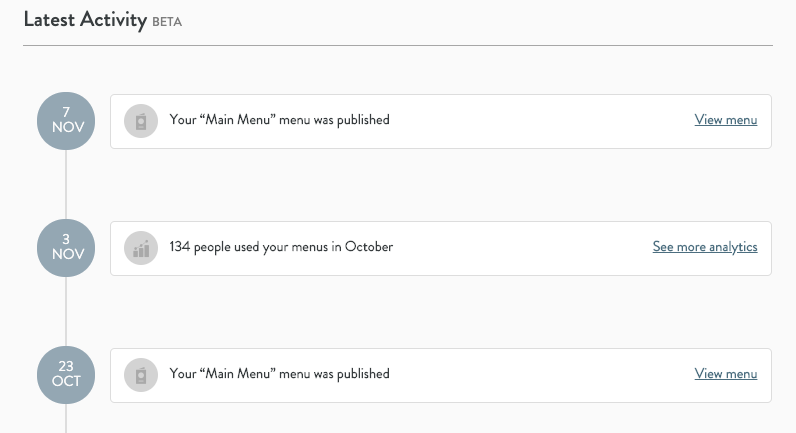Image resolution: width=796 pixels, height=433 pixels.
Task: Click the BETA label beside the heading
Action: [x=167, y=22]
